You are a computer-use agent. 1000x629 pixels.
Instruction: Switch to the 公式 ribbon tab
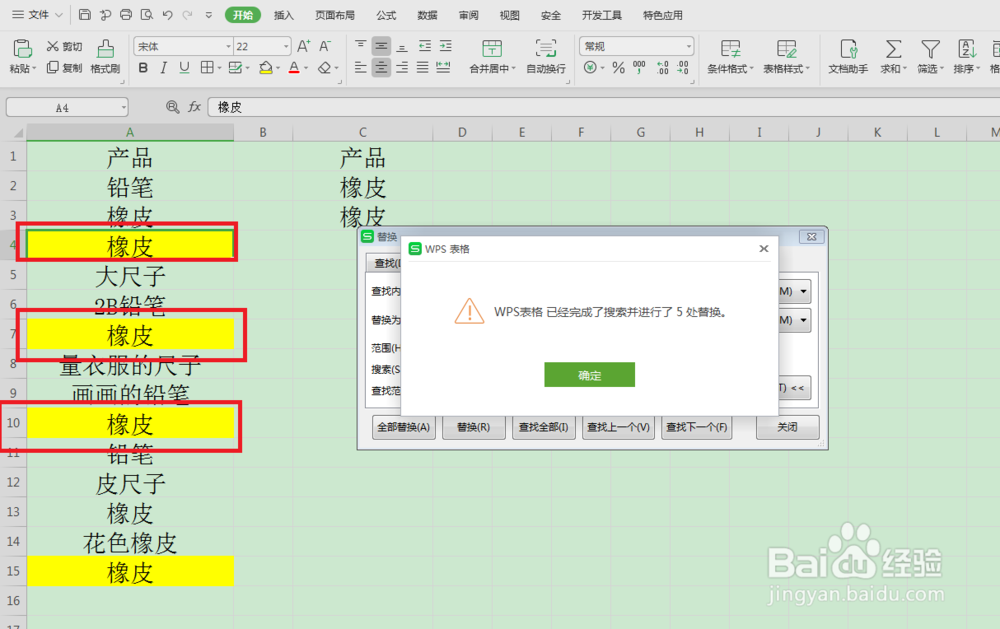386,15
